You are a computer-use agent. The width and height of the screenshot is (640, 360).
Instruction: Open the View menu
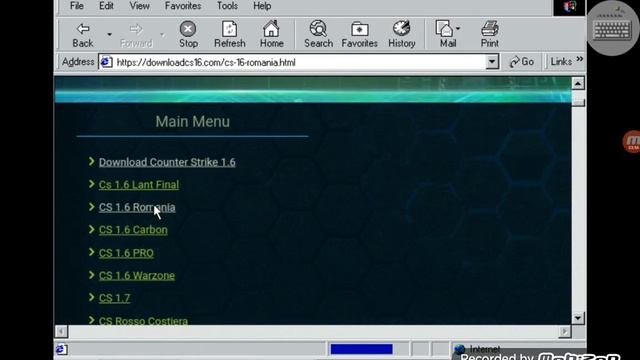click(x=139, y=6)
